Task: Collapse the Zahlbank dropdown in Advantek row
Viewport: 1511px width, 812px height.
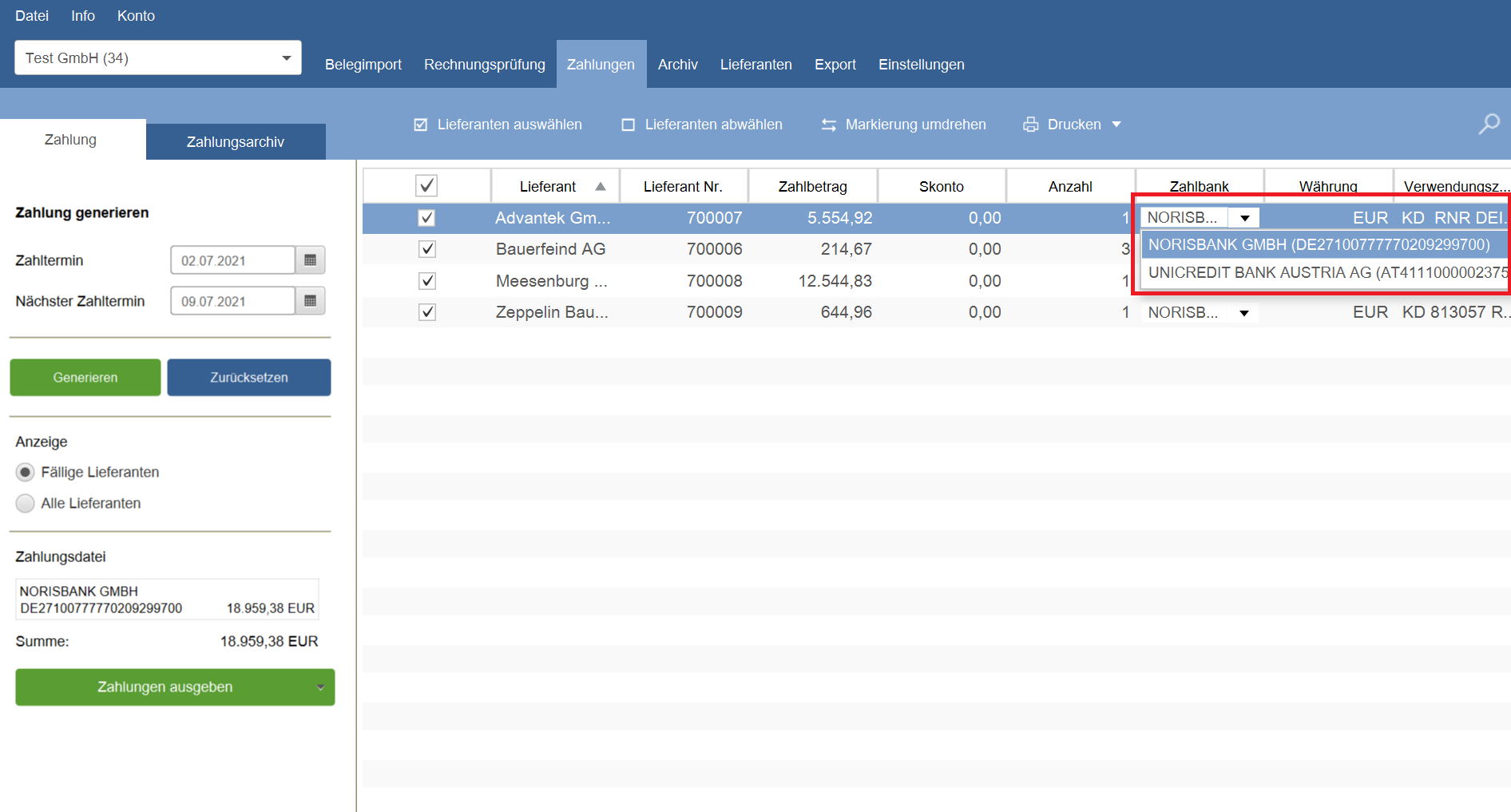Action: coord(1244,218)
